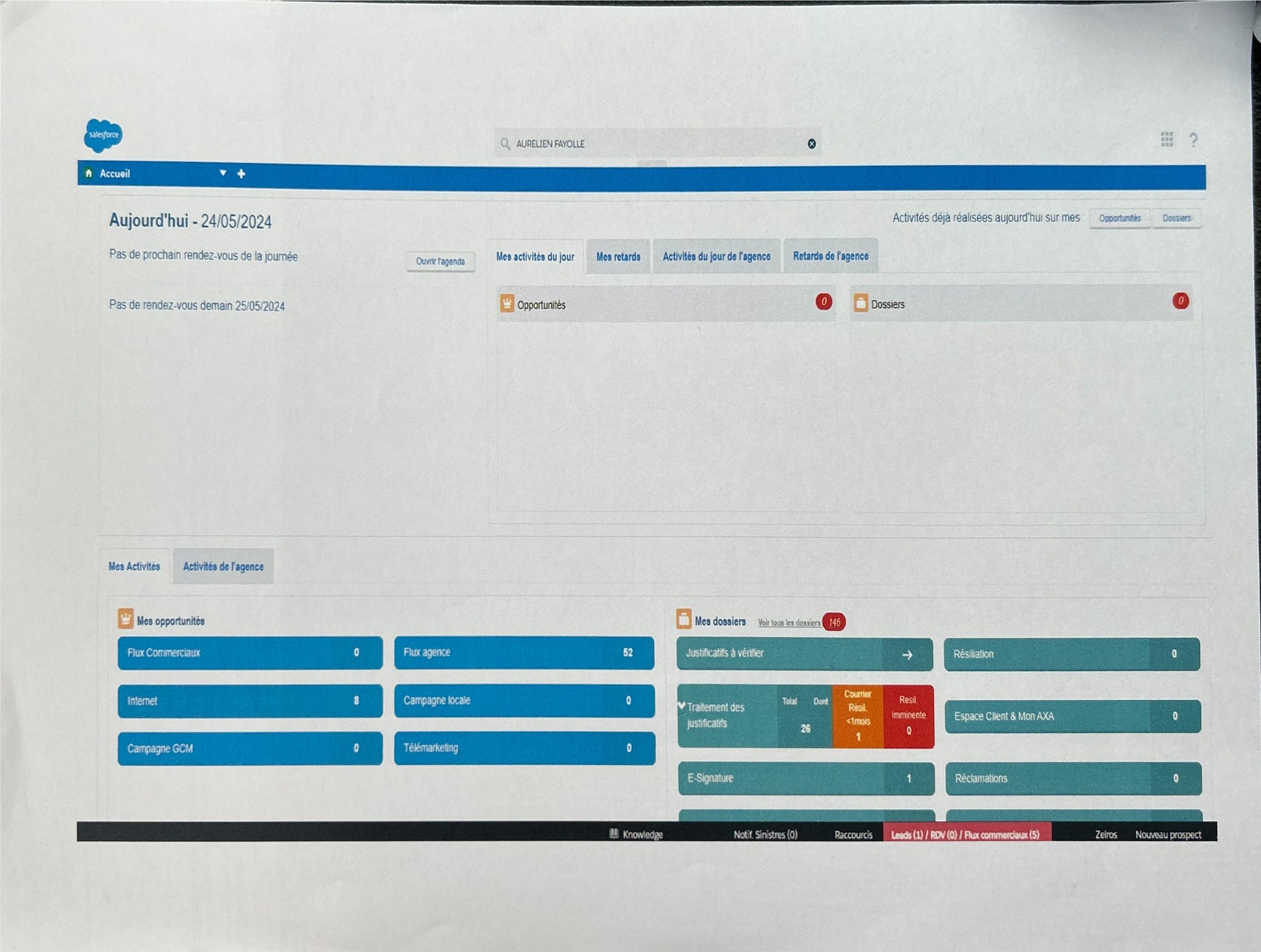Image resolution: width=1261 pixels, height=952 pixels.
Task: Open the Flux agence tile
Action: pos(523,653)
